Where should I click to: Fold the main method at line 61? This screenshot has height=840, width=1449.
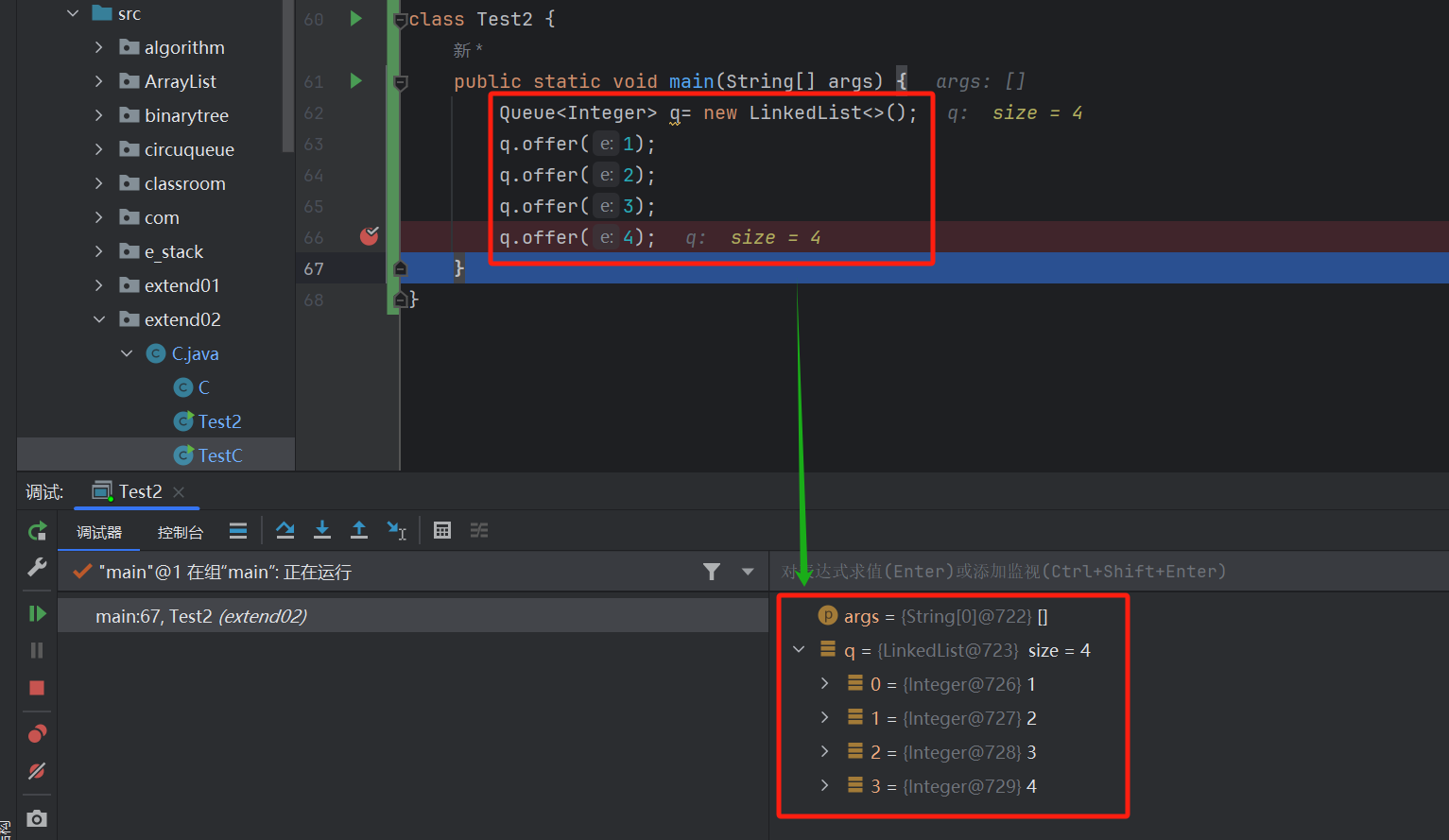401,82
